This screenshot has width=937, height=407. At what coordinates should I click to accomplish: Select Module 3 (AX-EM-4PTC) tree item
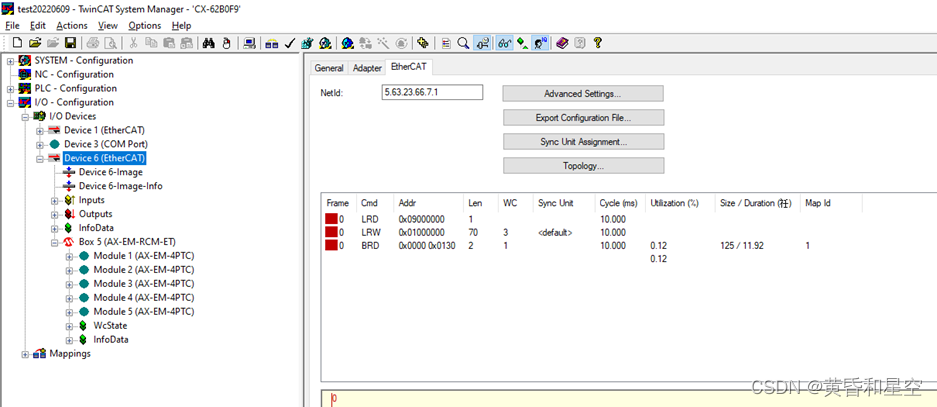coord(143,284)
